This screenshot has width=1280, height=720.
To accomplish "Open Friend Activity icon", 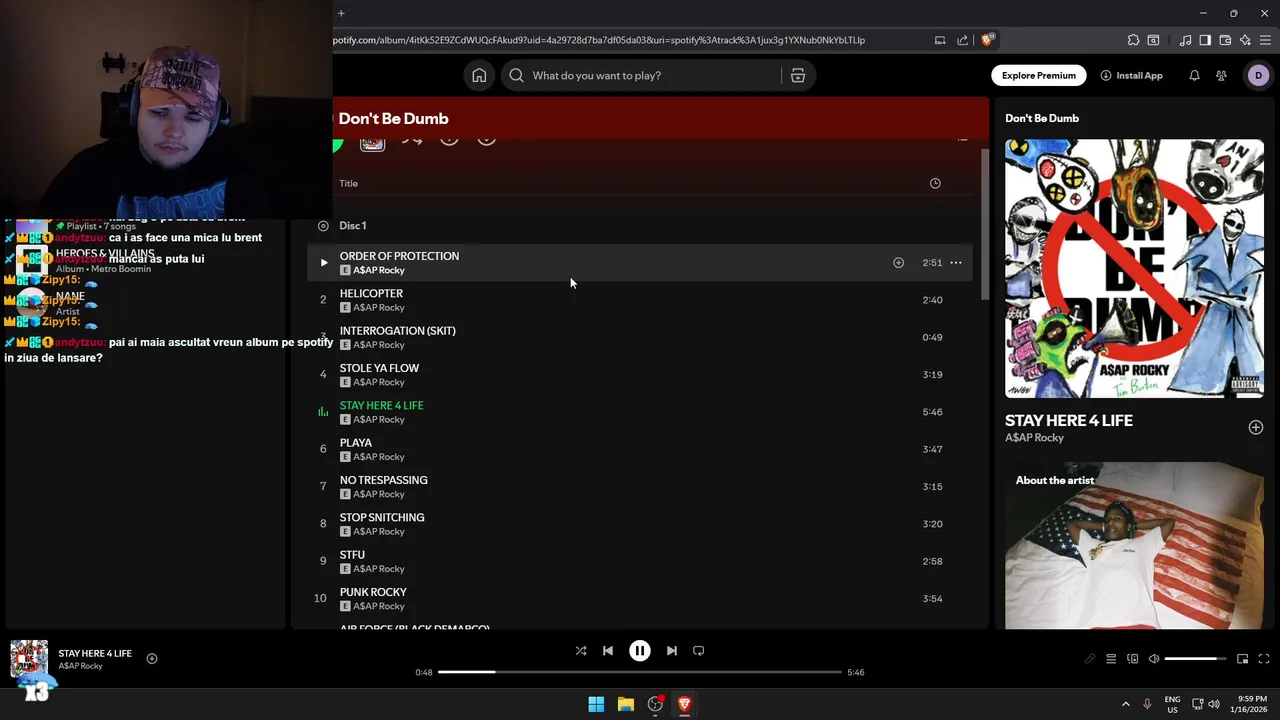I will 1221,75.
